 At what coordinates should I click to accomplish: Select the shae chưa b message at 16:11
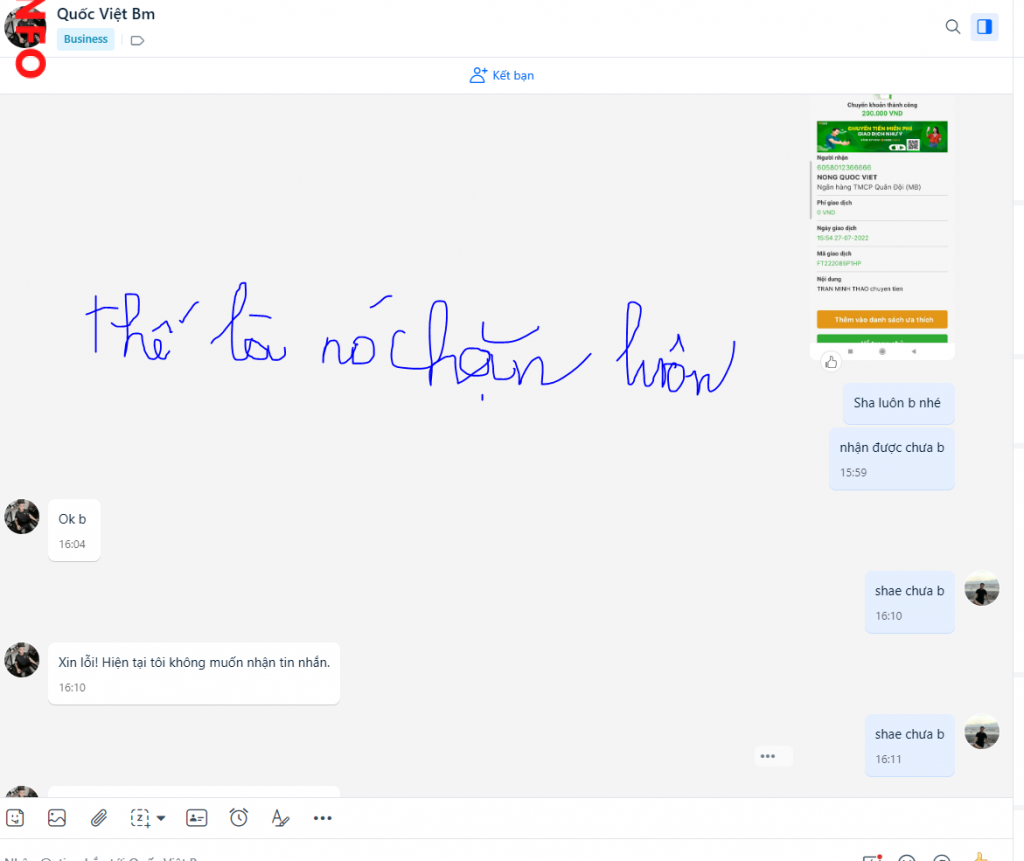[909, 745]
